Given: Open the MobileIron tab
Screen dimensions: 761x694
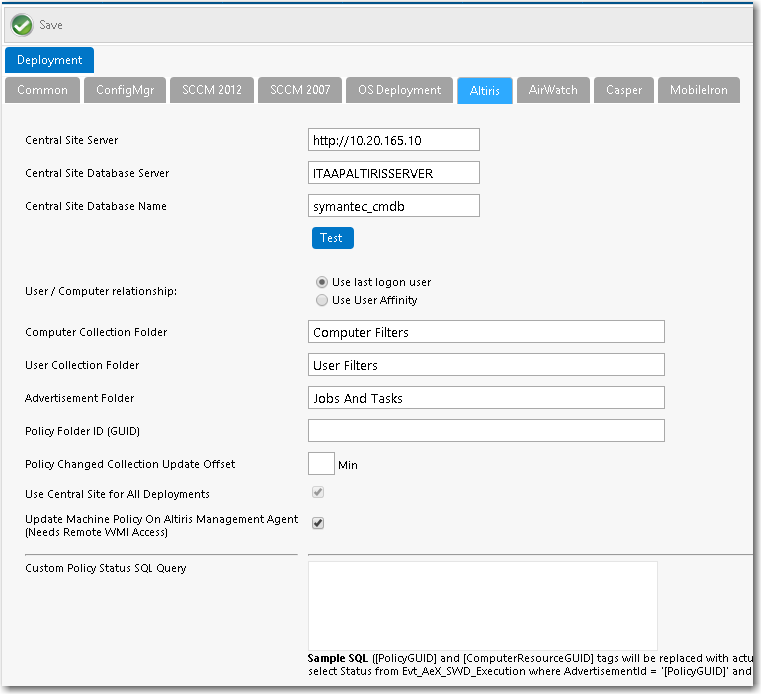Looking at the screenshot, I should pyautogui.click(x=698, y=90).
